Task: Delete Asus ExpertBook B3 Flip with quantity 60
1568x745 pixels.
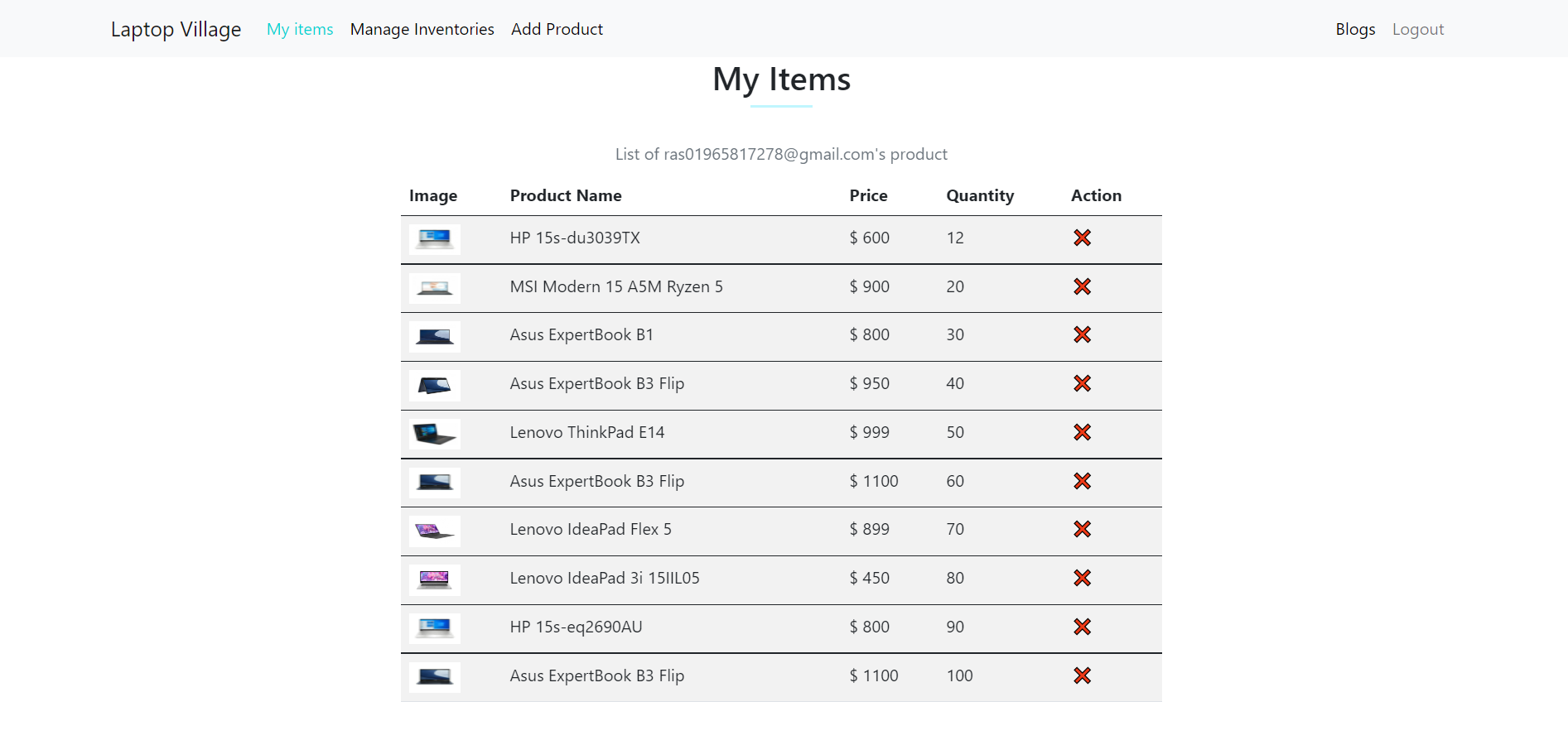Action: [x=1082, y=481]
